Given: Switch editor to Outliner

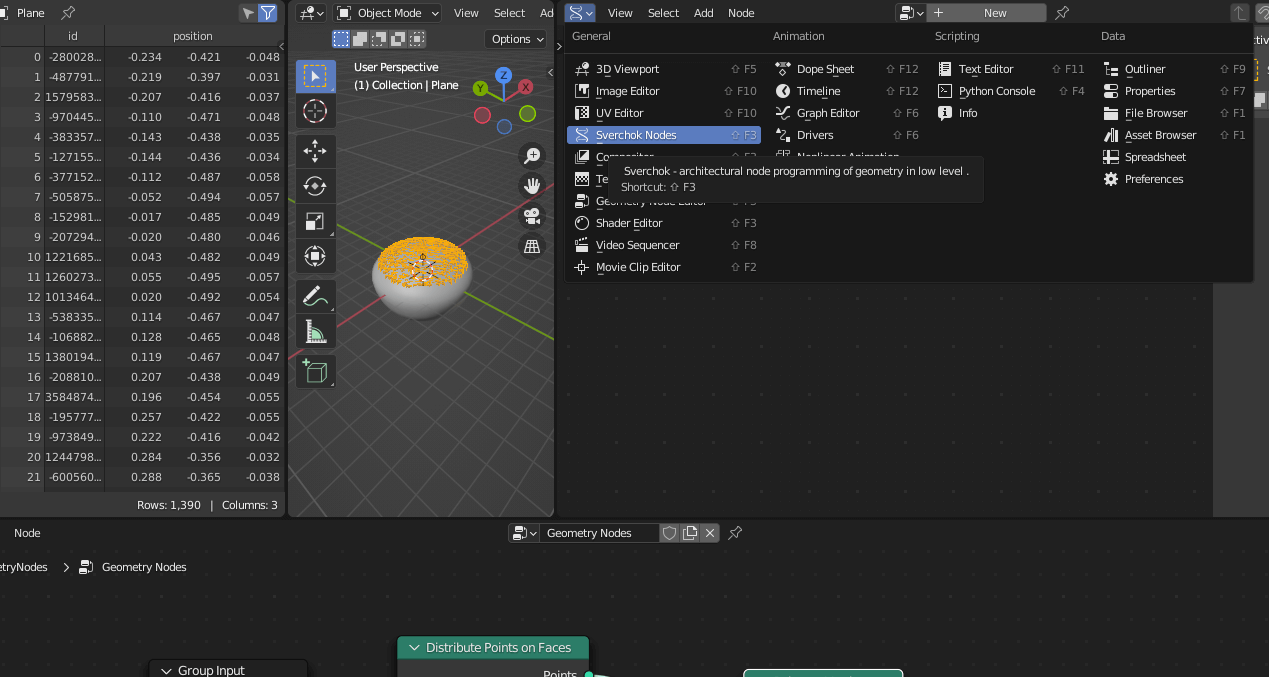Looking at the screenshot, I should click(x=1174, y=69).
